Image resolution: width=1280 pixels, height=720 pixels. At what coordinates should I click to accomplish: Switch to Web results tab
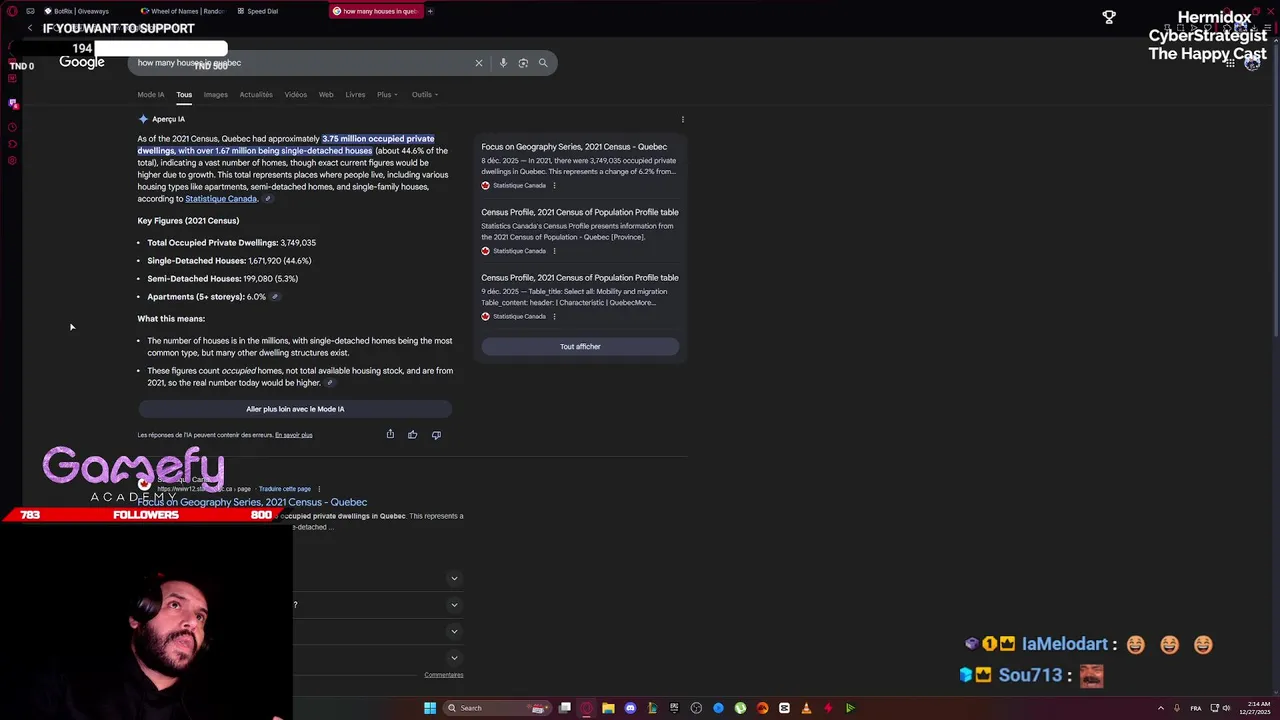326,95
